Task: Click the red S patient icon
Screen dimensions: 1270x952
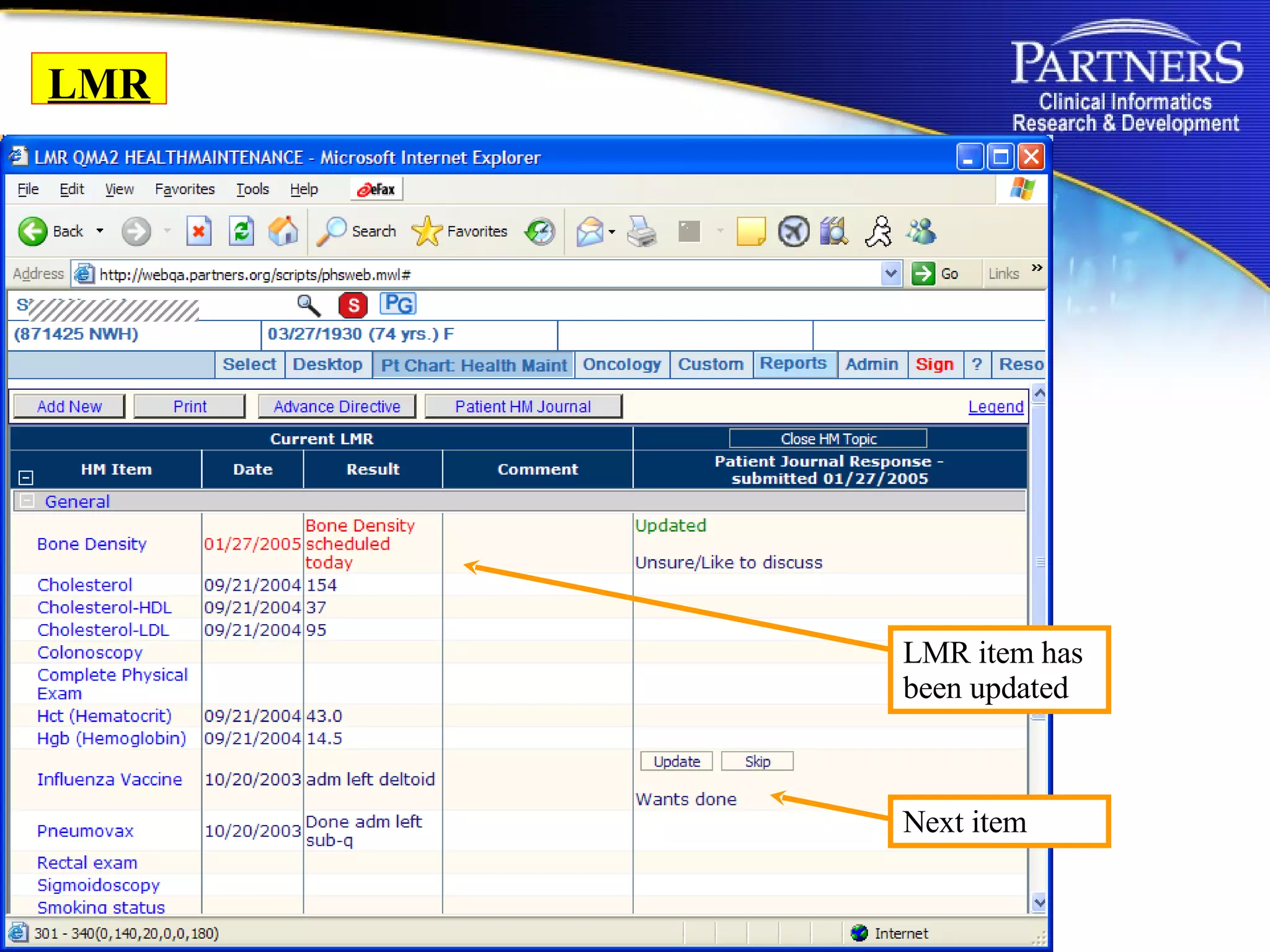Action: [353, 305]
